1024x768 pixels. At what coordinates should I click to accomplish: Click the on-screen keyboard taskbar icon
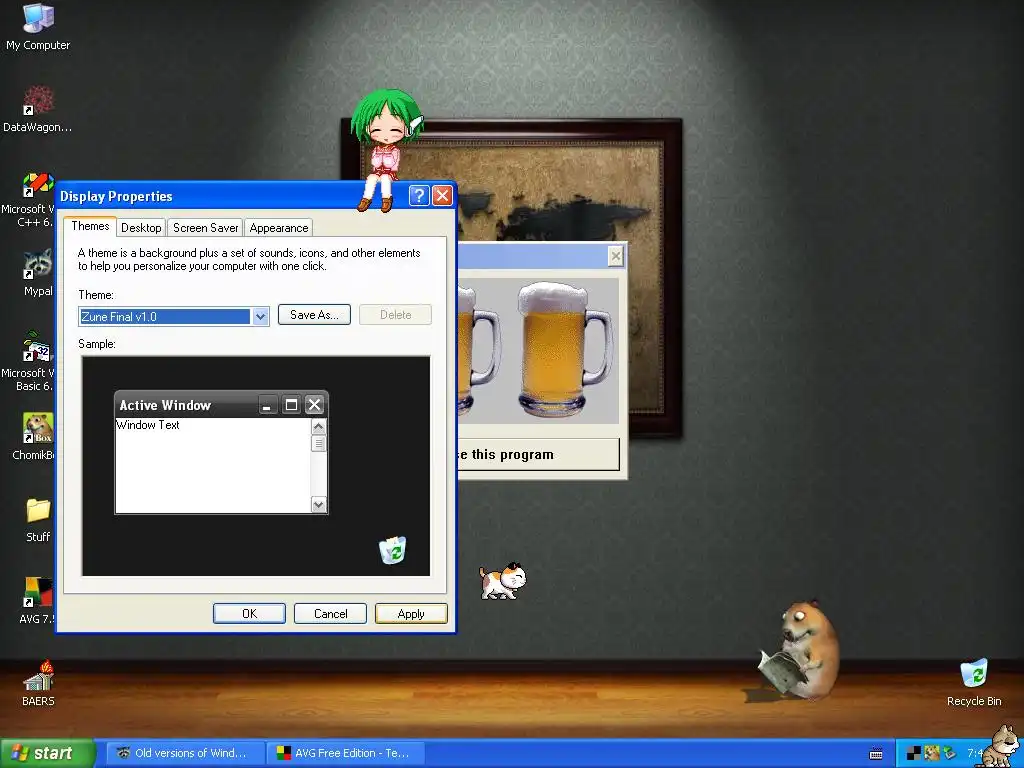pos(876,754)
